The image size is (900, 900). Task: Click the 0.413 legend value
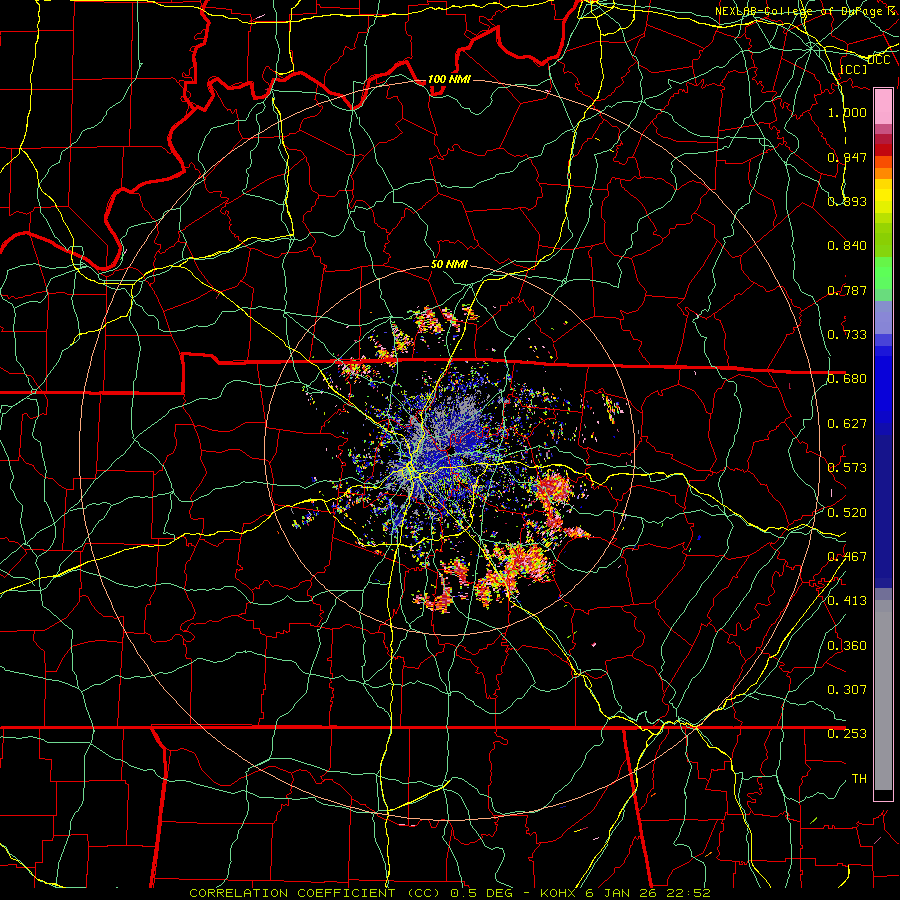pyautogui.click(x=847, y=601)
